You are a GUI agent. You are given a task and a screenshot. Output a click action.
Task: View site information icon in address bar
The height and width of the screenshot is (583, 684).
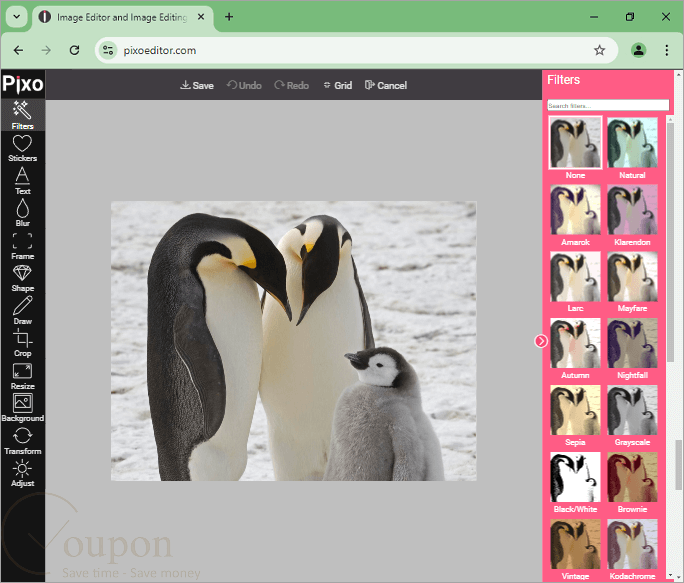[108, 50]
